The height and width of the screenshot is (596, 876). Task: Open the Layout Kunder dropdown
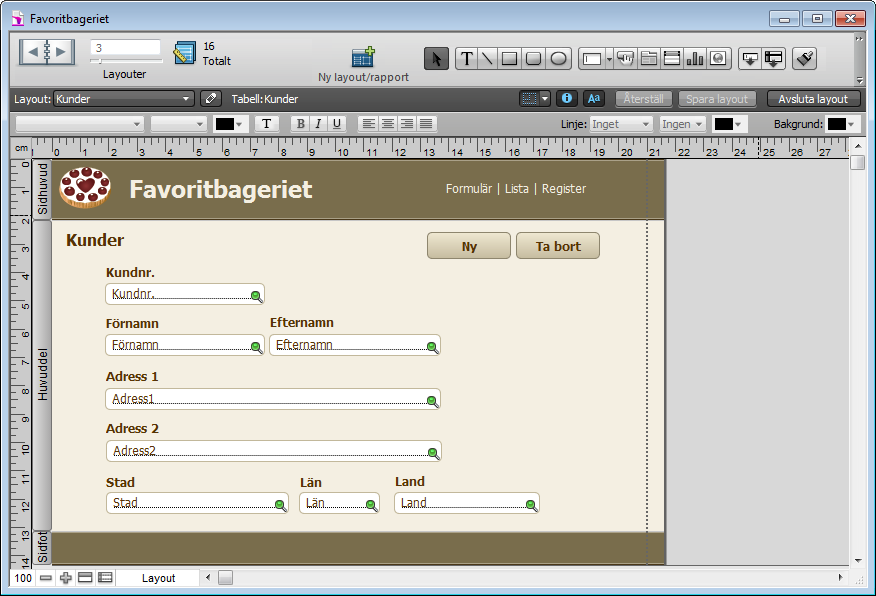[124, 99]
